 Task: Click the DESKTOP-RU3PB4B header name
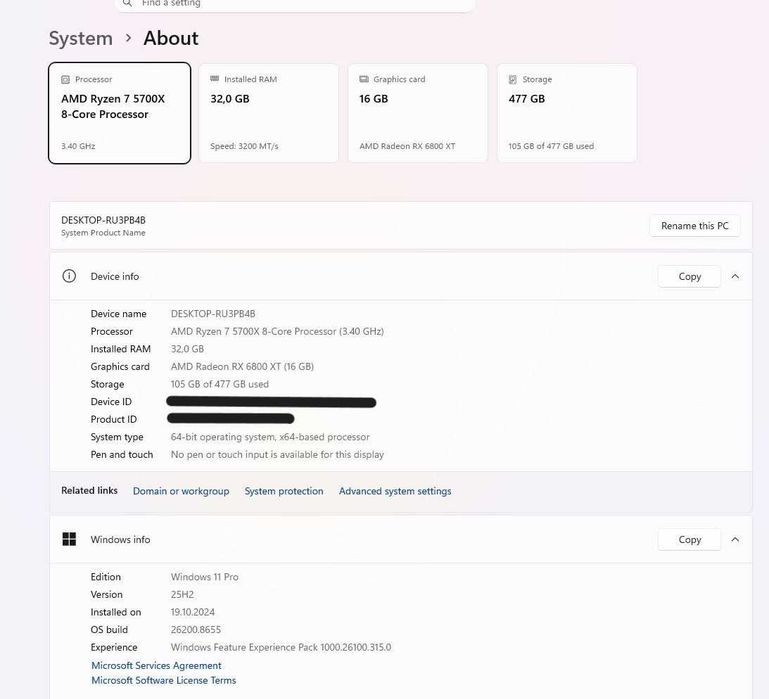103,220
